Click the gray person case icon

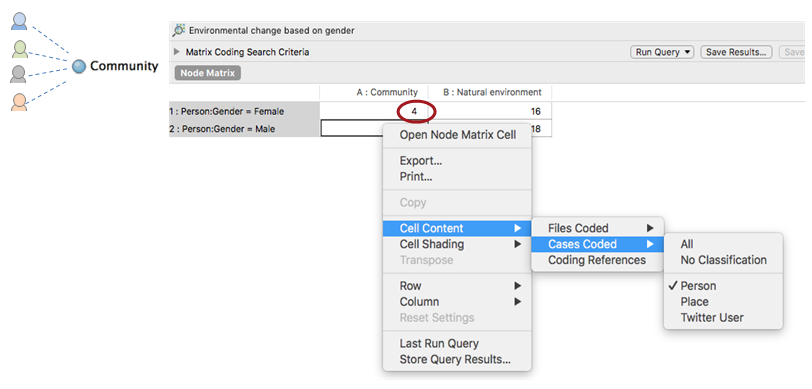(18, 74)
